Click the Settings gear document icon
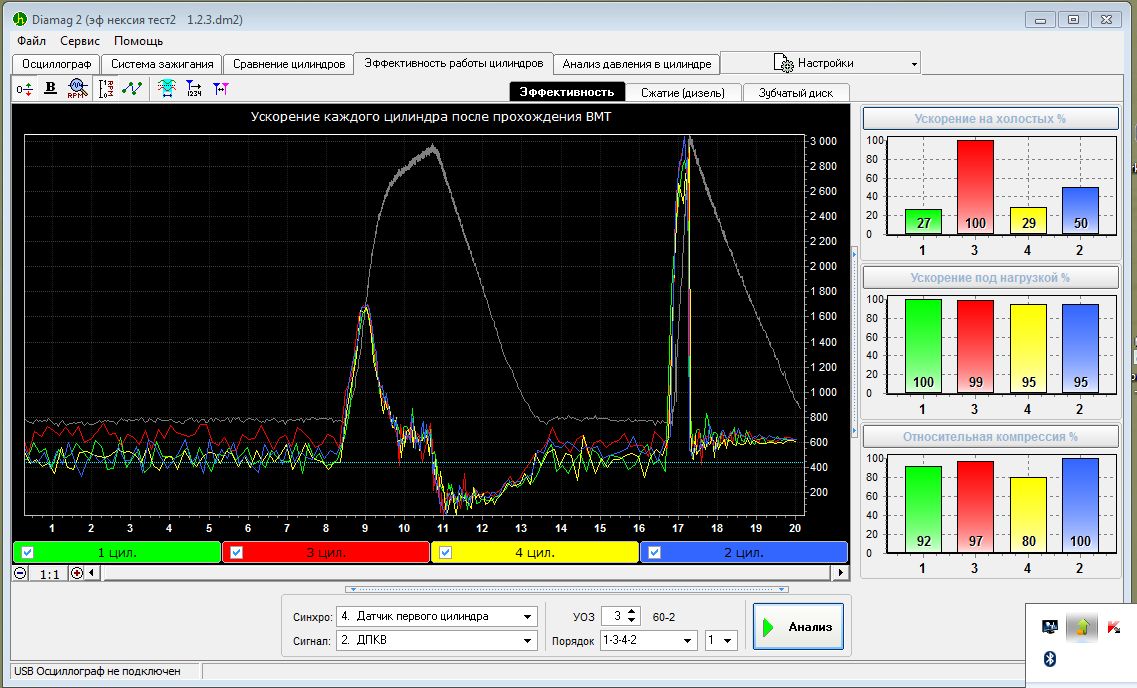 pos(783,63)
